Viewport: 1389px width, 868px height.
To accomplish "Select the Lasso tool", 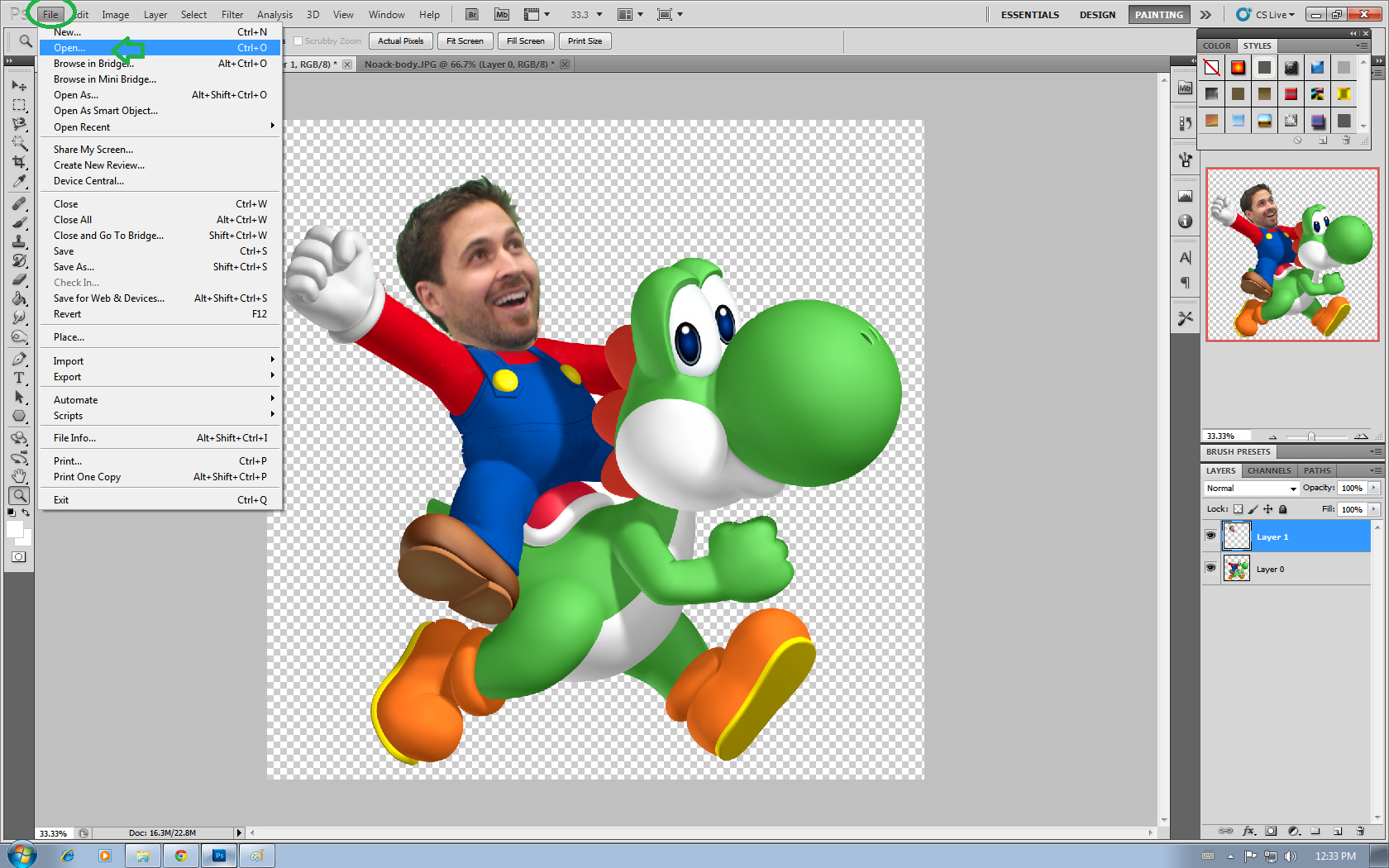I will 19,124.
